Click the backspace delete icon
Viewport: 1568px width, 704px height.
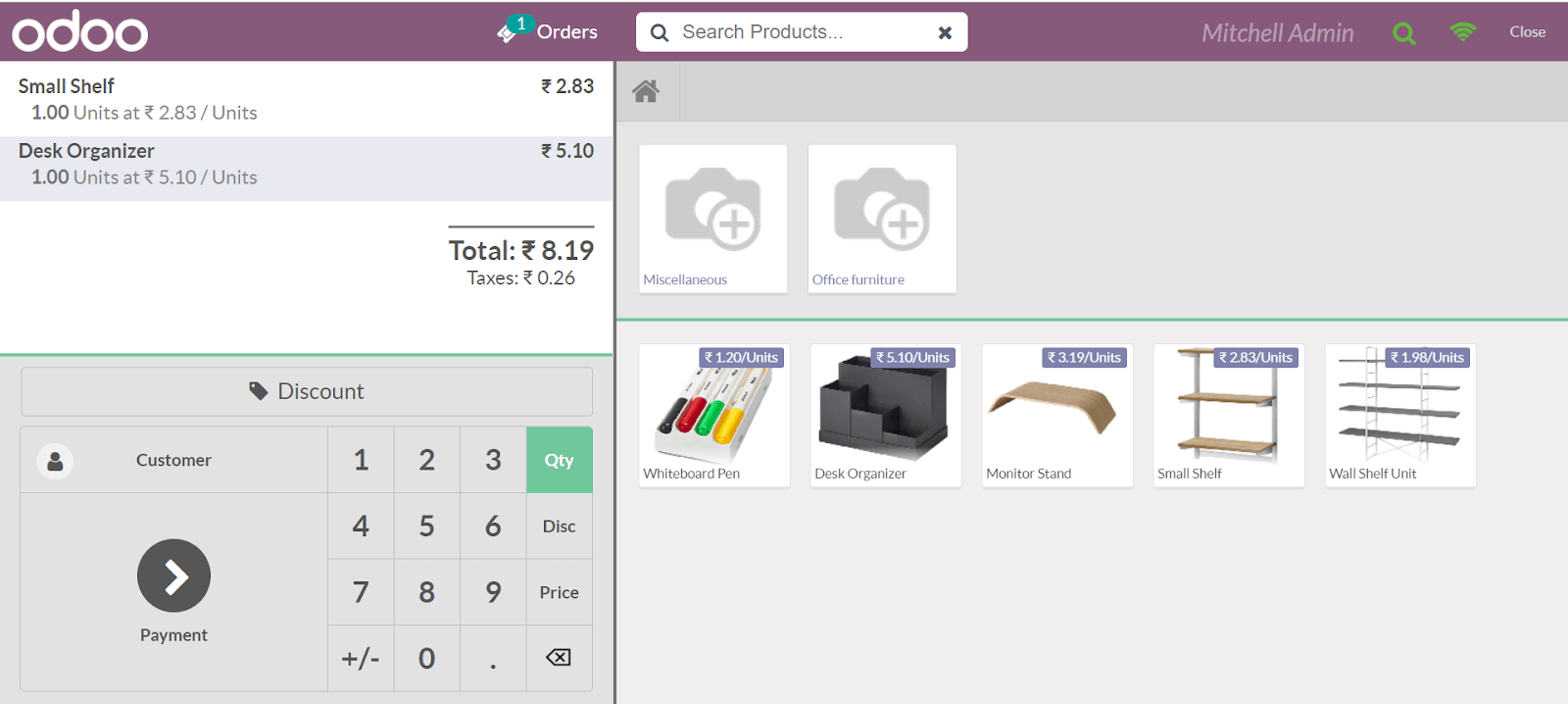559,657
